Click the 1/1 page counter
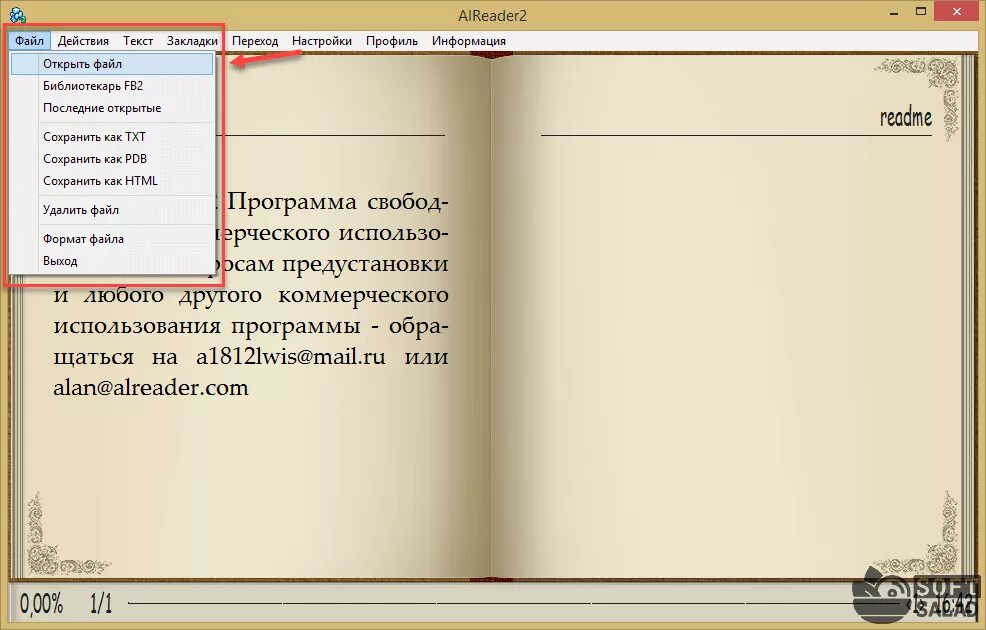Image resolution: width=986 pixels, height=630 pixels. [101, 604]
